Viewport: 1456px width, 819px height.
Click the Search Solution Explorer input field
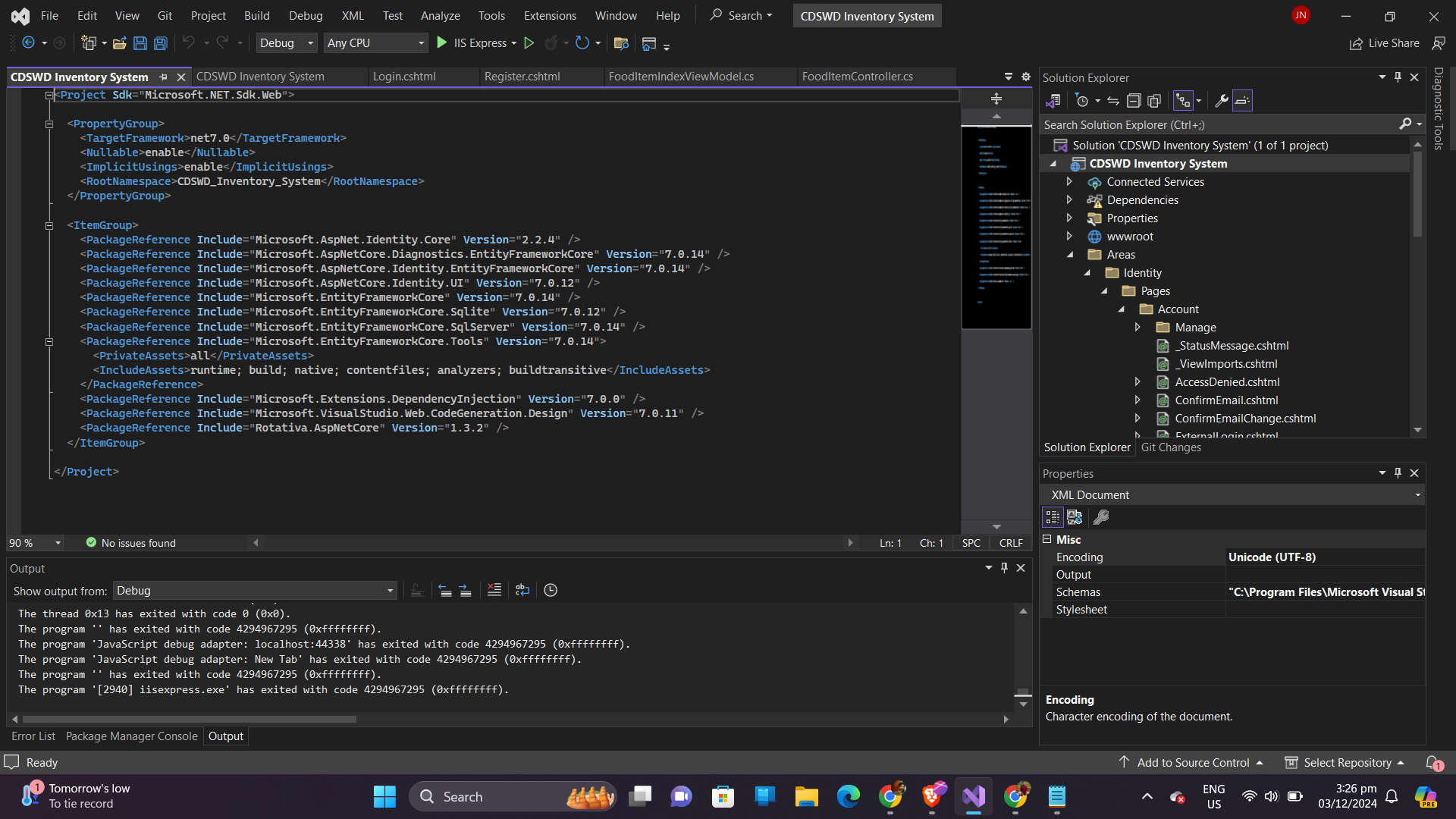(1219, 124)
